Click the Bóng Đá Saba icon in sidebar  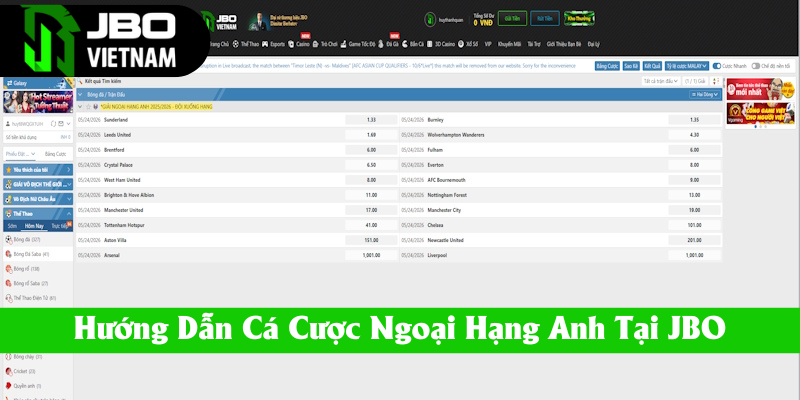tap(9, 254)
